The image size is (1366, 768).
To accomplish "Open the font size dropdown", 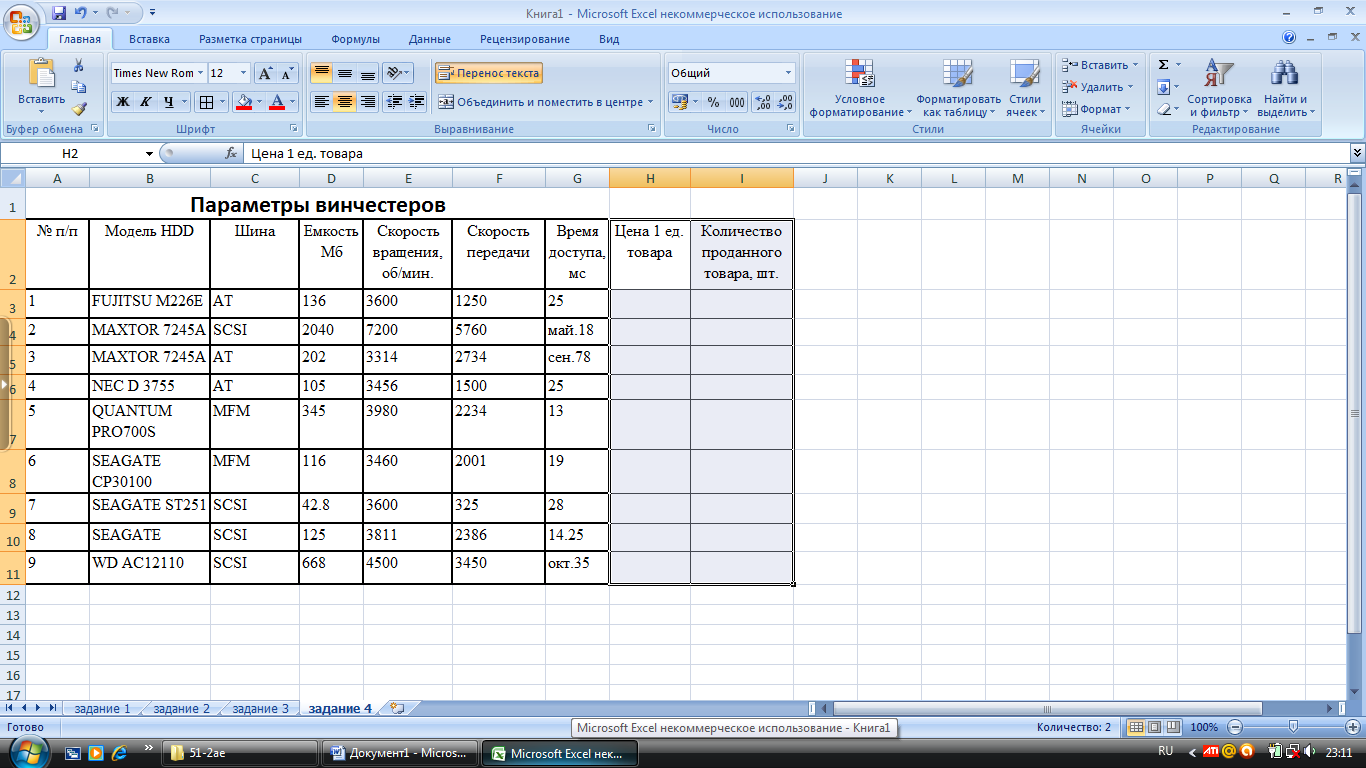I will point(243,73).
